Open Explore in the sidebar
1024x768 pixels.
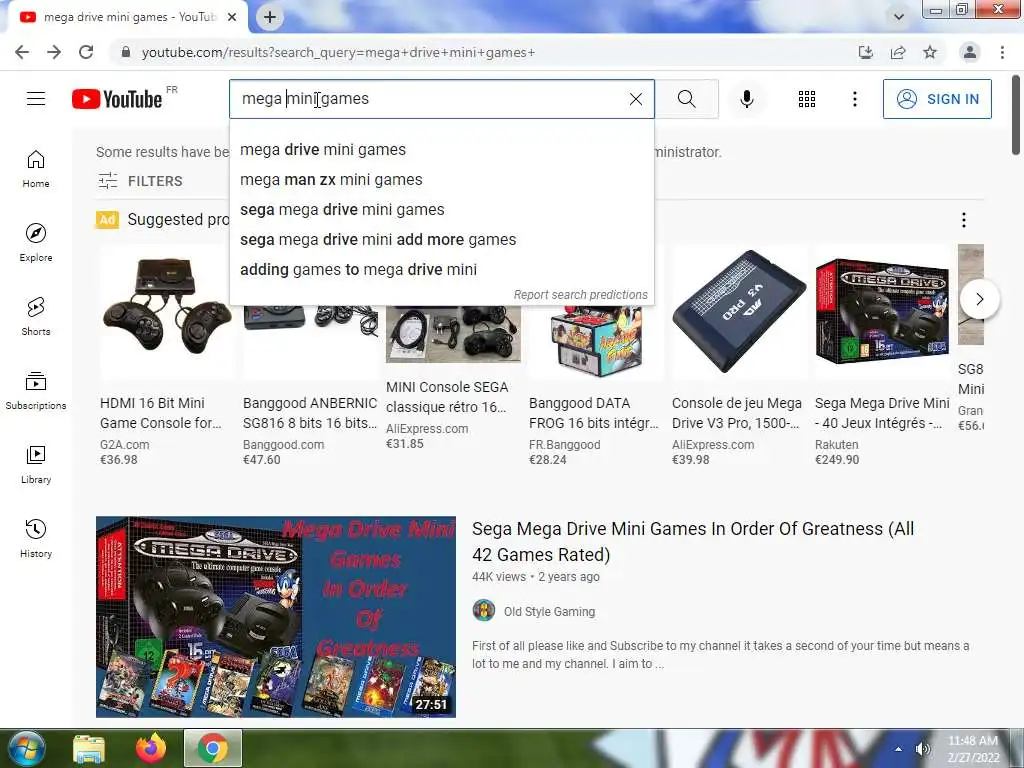(x=36, y=243)
